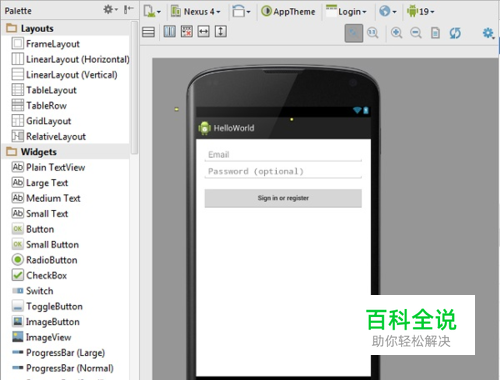Click the actual size 1:1 zoom icon
This screenshot has height=380, width=500.
(373, 33)
